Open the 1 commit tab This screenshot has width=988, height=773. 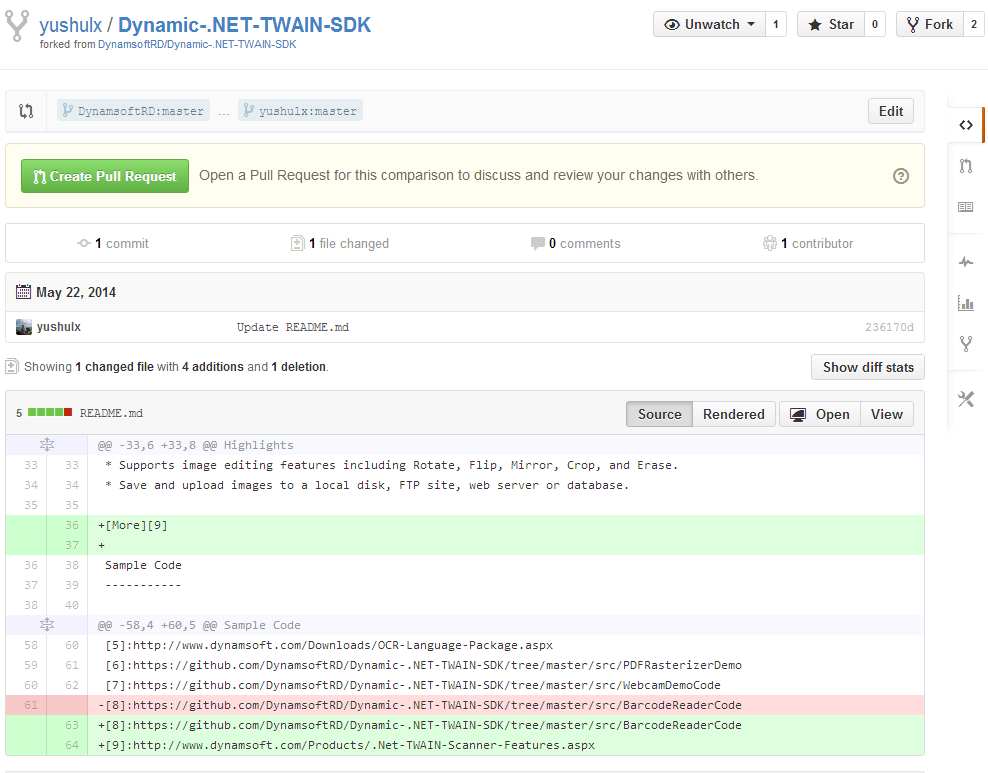(113, 243)
